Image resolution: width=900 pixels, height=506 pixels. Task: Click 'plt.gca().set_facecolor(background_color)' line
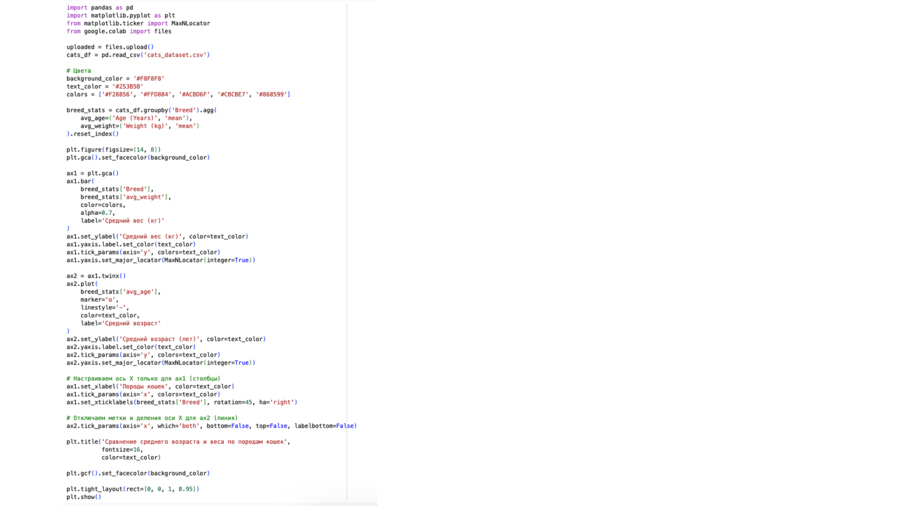pos(138,158)
